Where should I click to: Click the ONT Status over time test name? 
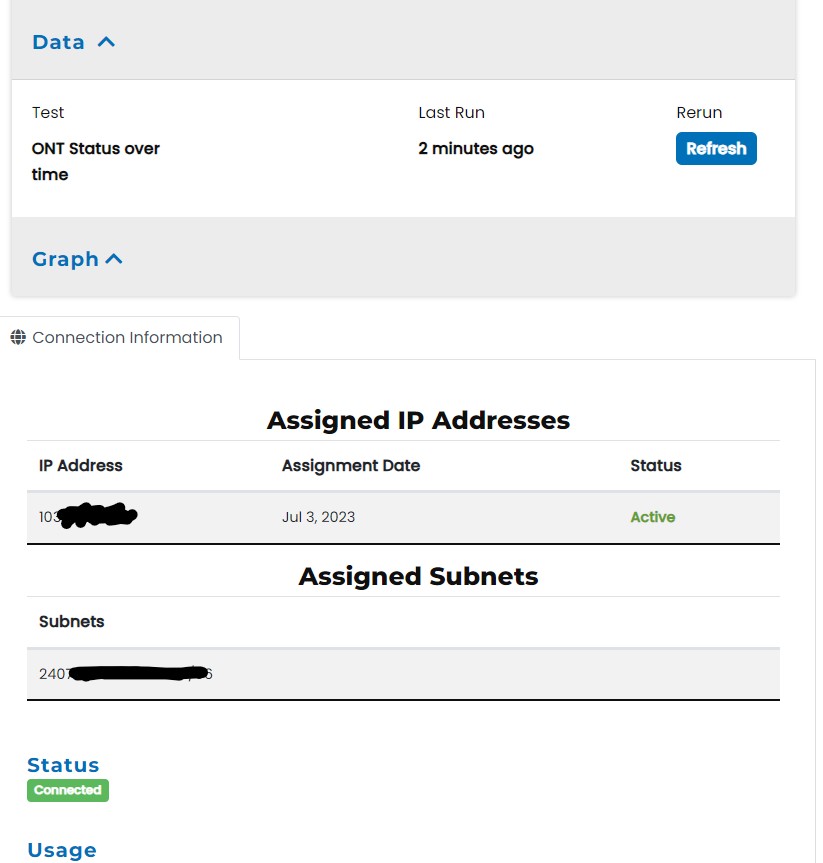tap(96, 161)
